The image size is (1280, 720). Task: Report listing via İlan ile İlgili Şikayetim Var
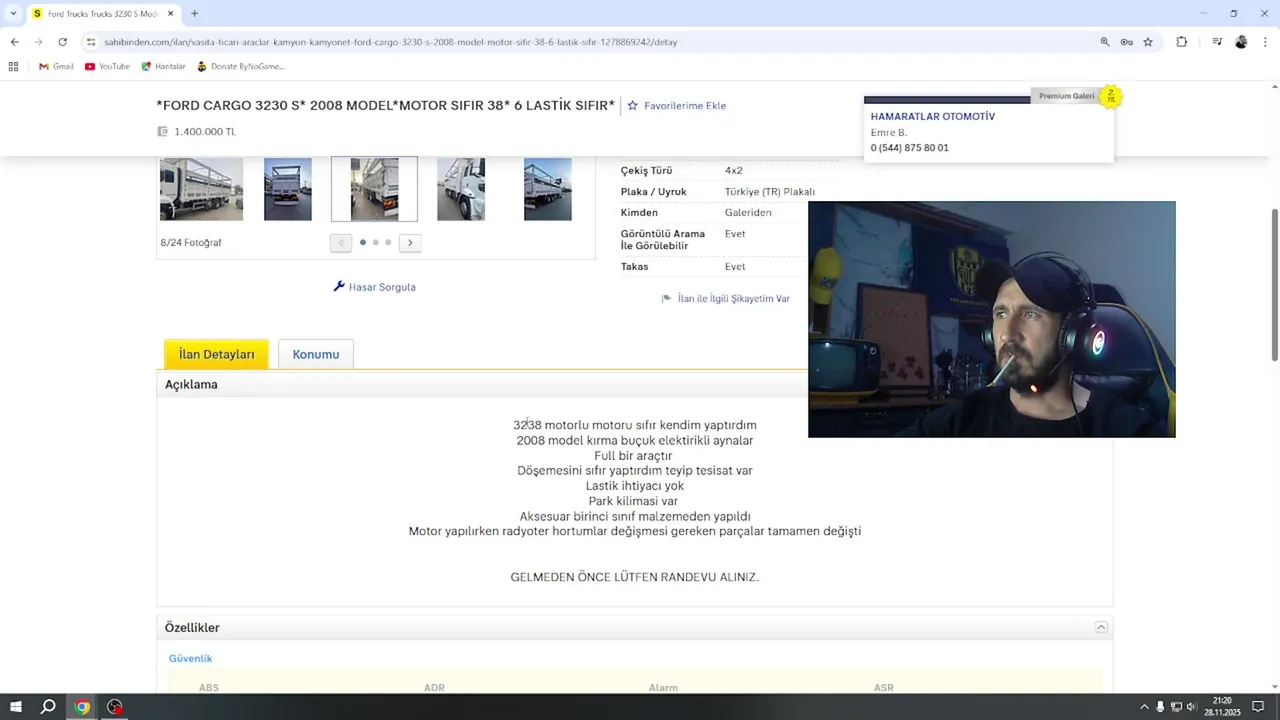coord(726,298)
